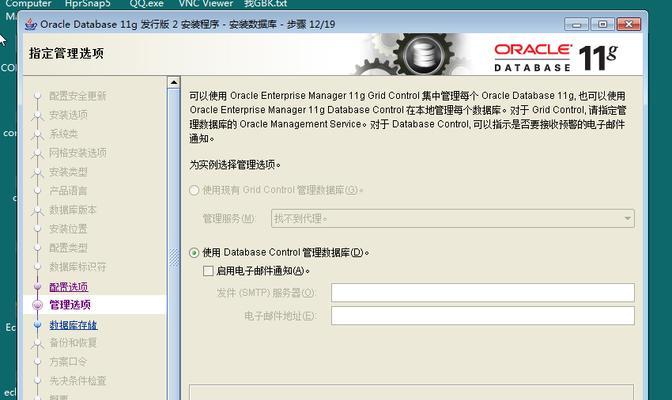Enable the email notification checkbox

pyautogui.click(x=208, y=271)
